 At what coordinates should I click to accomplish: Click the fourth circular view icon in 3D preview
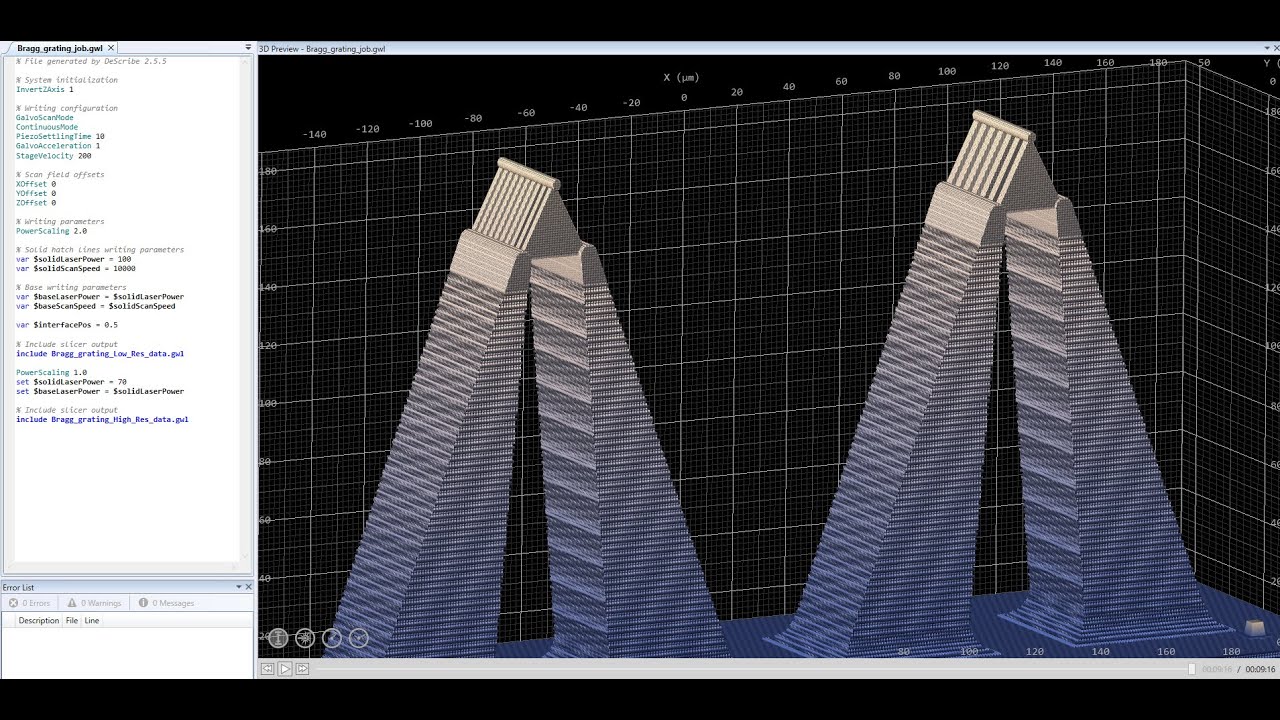click(x=359, y=638)
